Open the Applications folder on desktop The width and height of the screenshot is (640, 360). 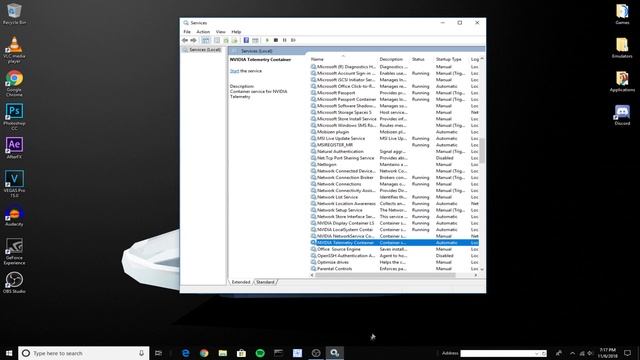(x=622, y=81)
